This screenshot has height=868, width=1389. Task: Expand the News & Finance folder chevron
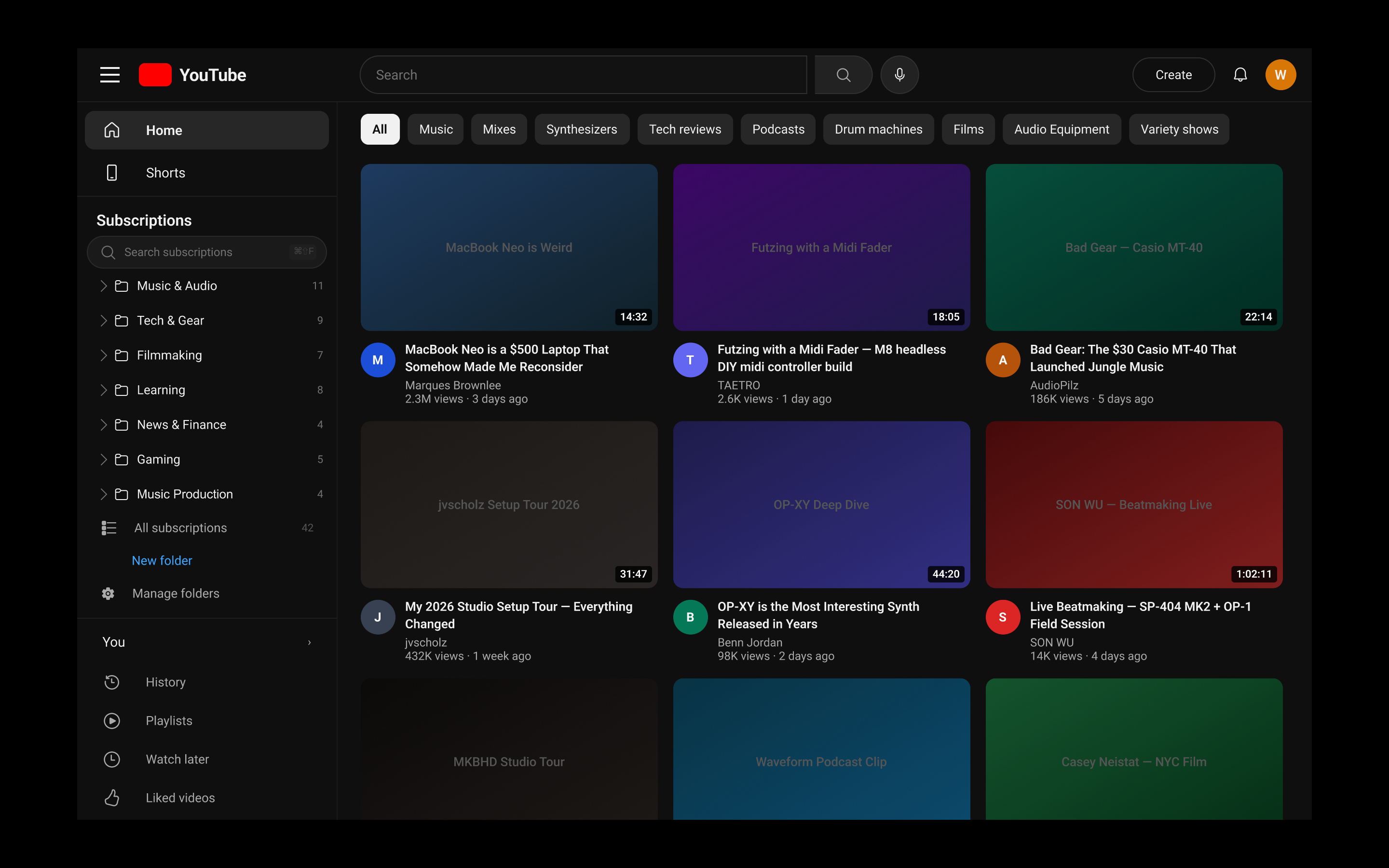tap(103, 425)
